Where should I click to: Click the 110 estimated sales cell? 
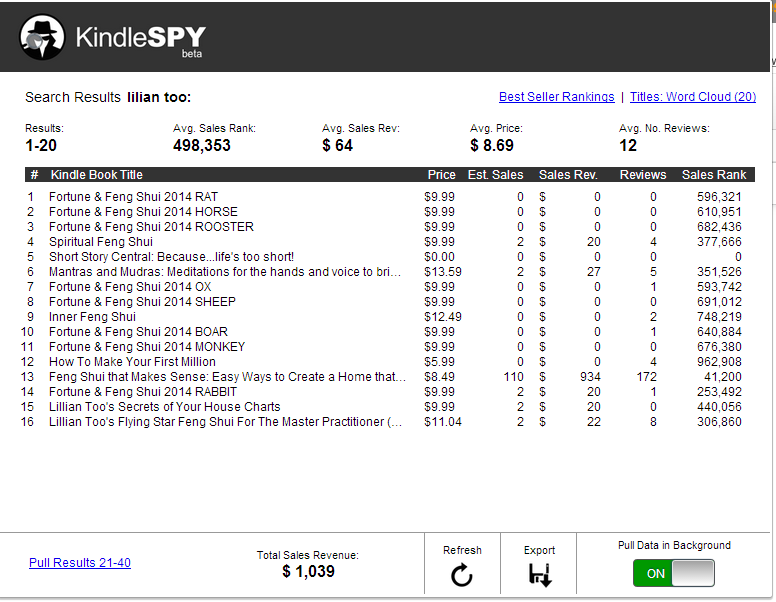[514, 377]
